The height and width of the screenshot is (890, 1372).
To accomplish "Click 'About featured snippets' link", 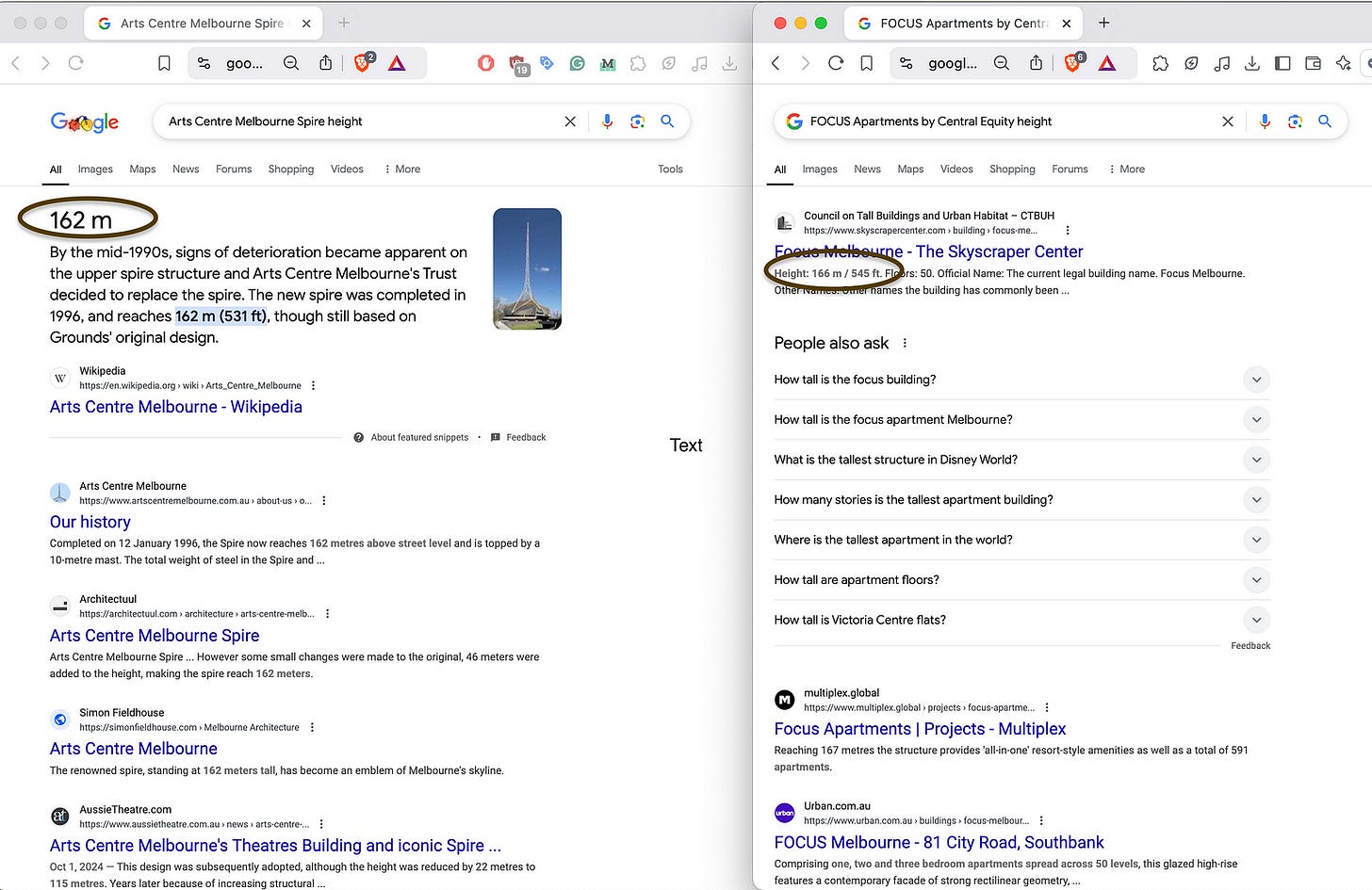I will point(411,437).
